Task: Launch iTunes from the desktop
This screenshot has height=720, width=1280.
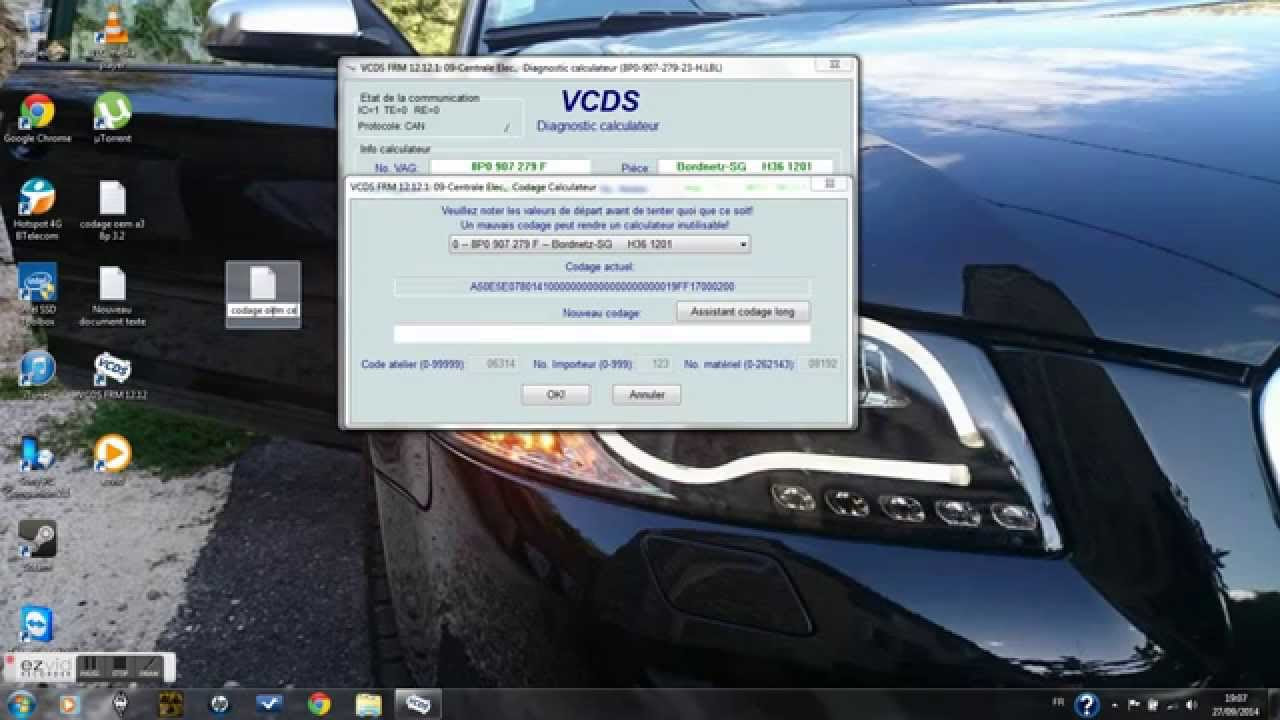Action: point(37,375)
